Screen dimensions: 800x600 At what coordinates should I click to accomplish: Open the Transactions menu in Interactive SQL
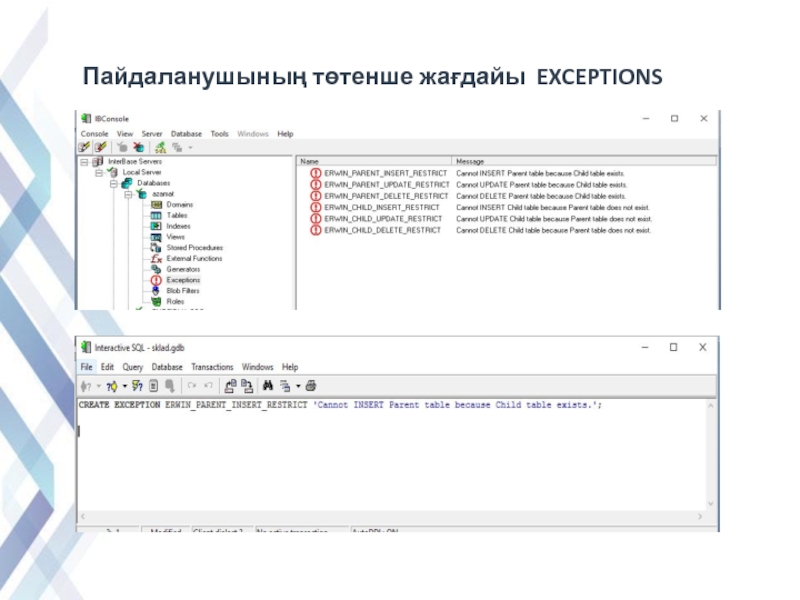coord(212,367)
